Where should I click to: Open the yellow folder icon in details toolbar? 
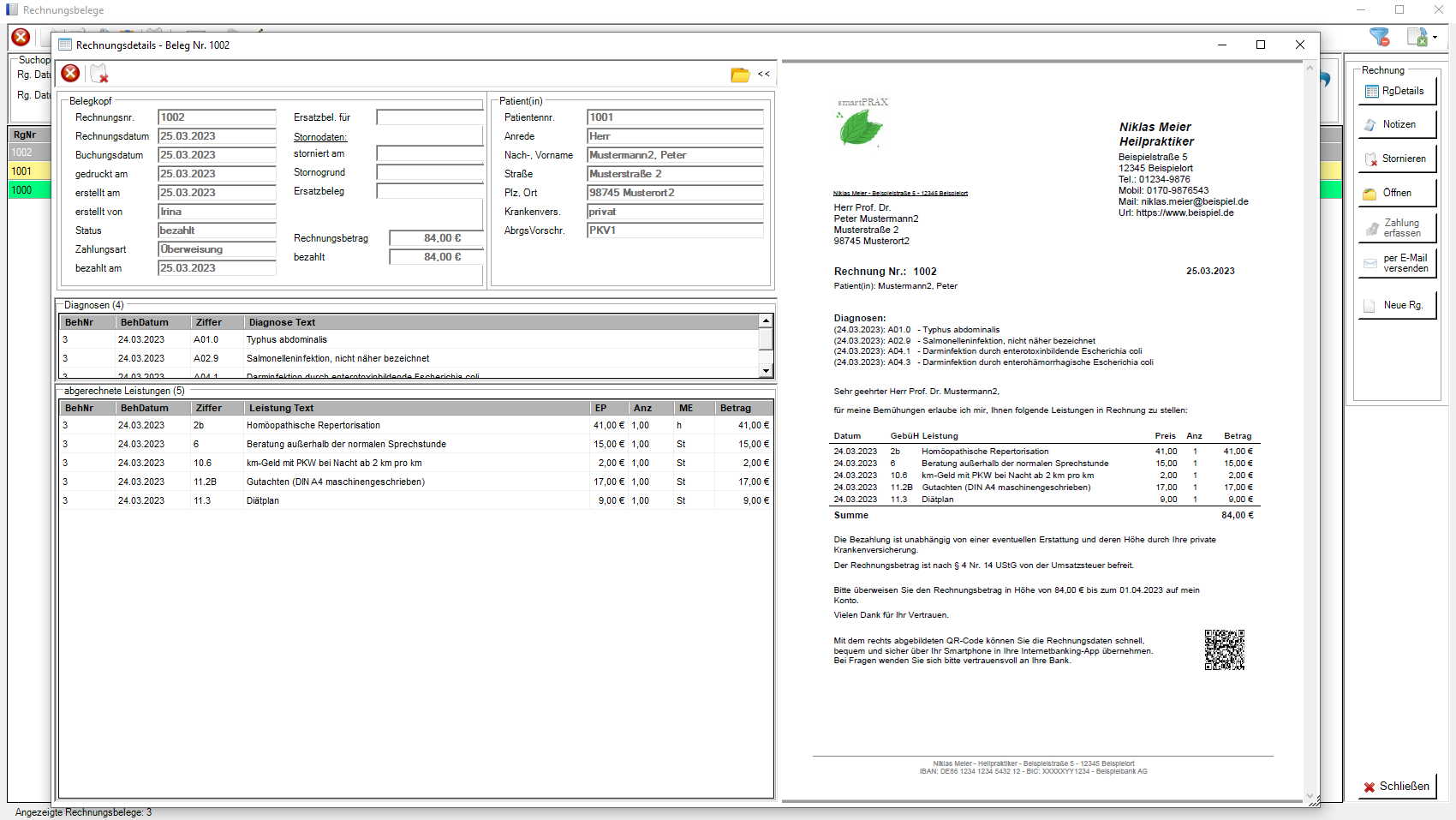pos(740,75)
